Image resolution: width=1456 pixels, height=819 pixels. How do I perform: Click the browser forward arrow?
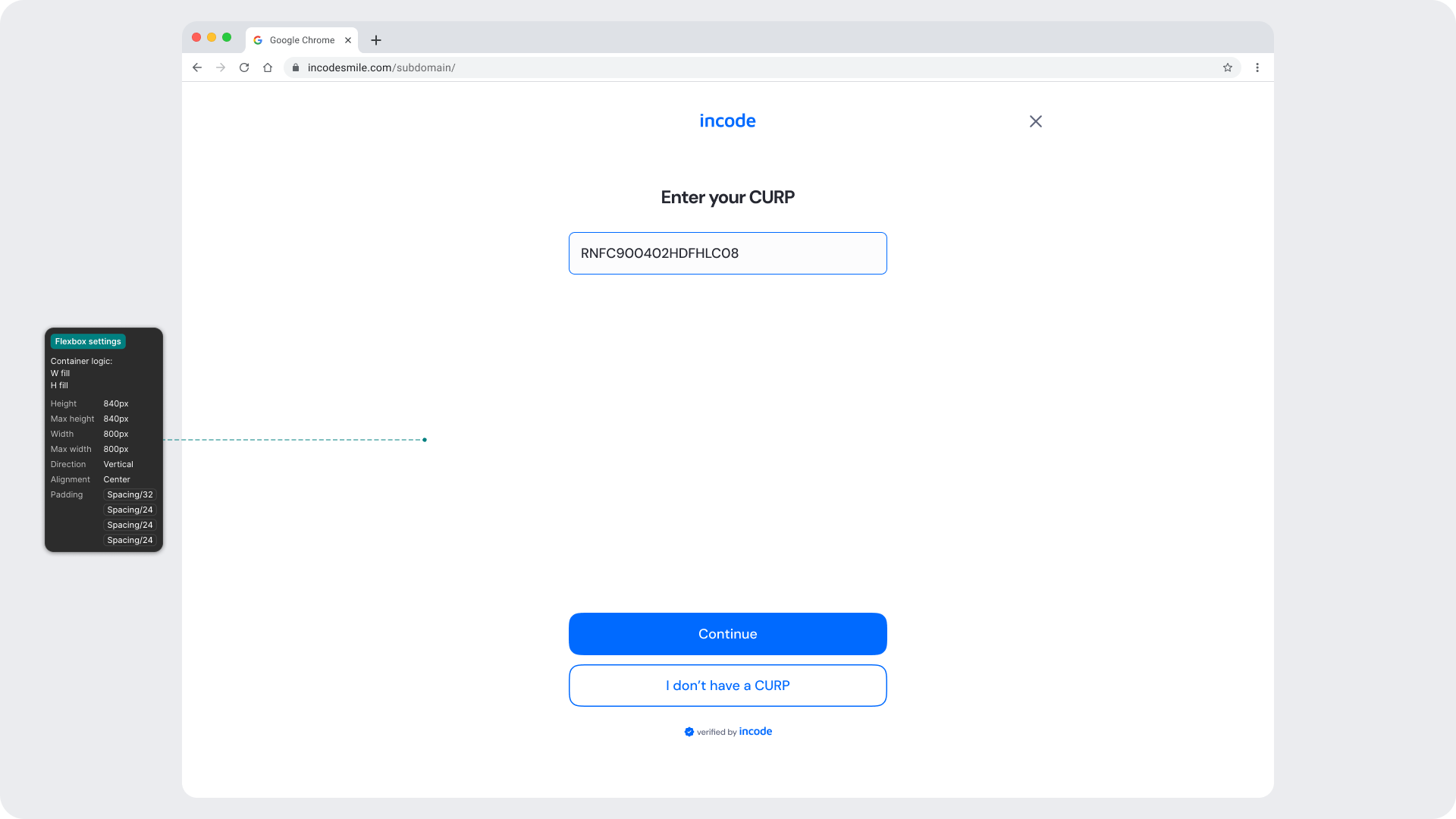pos(221,67)
